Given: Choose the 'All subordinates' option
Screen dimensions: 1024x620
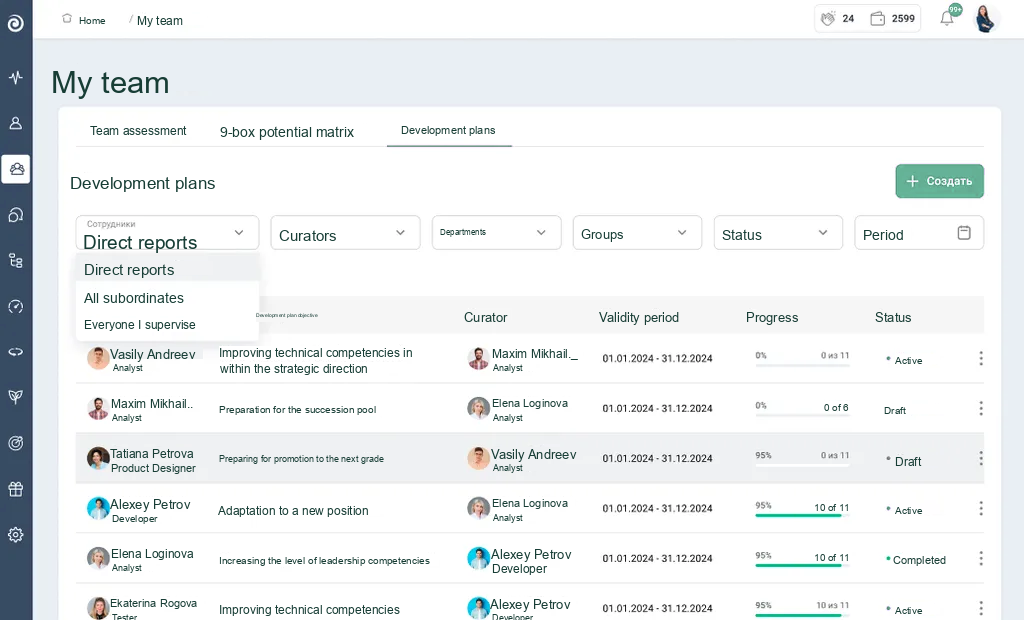Looking at the screenshot, I should (167, 298).
